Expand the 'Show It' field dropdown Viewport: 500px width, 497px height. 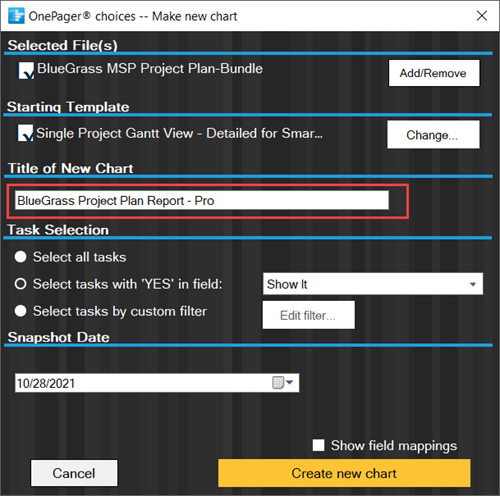472,284
